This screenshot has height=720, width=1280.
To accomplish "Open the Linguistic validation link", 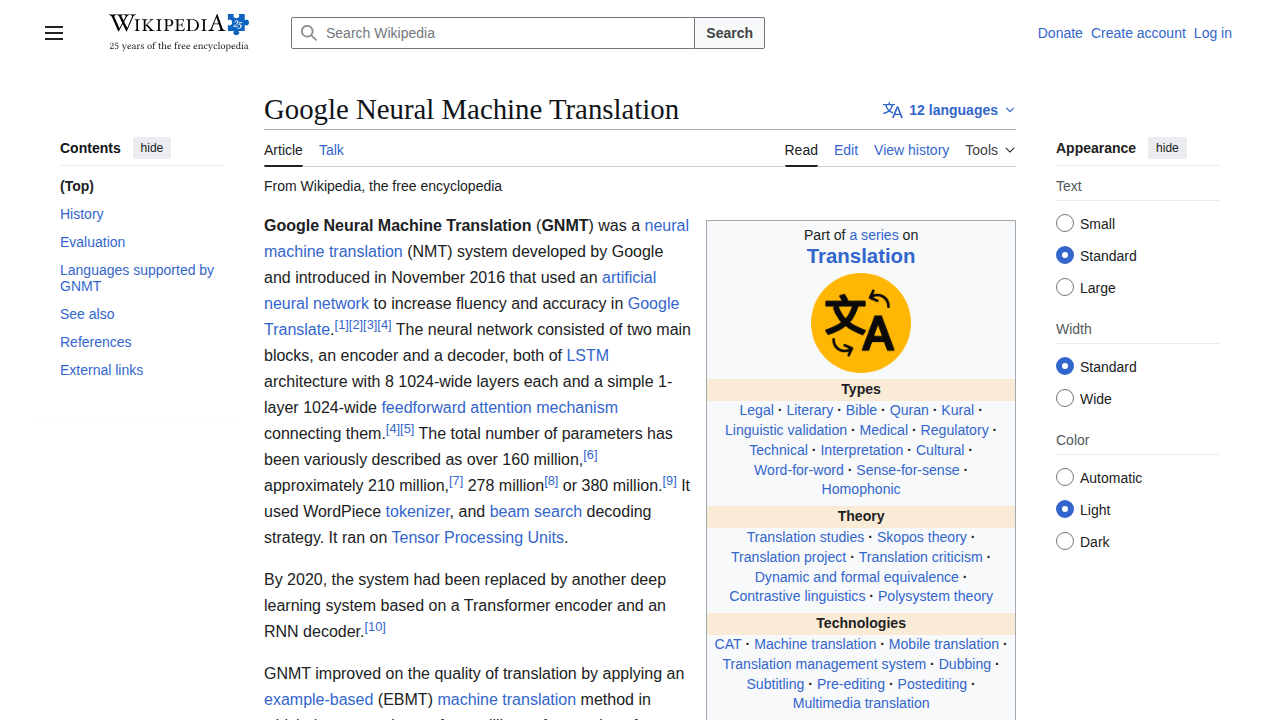I will 786,430.
